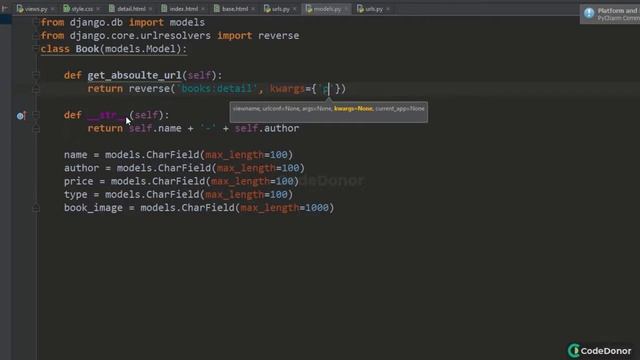Image resolution: width=640 pixels, height=360 pixels.
Task: Open the views.py editor tab
Action: [36, 9]
